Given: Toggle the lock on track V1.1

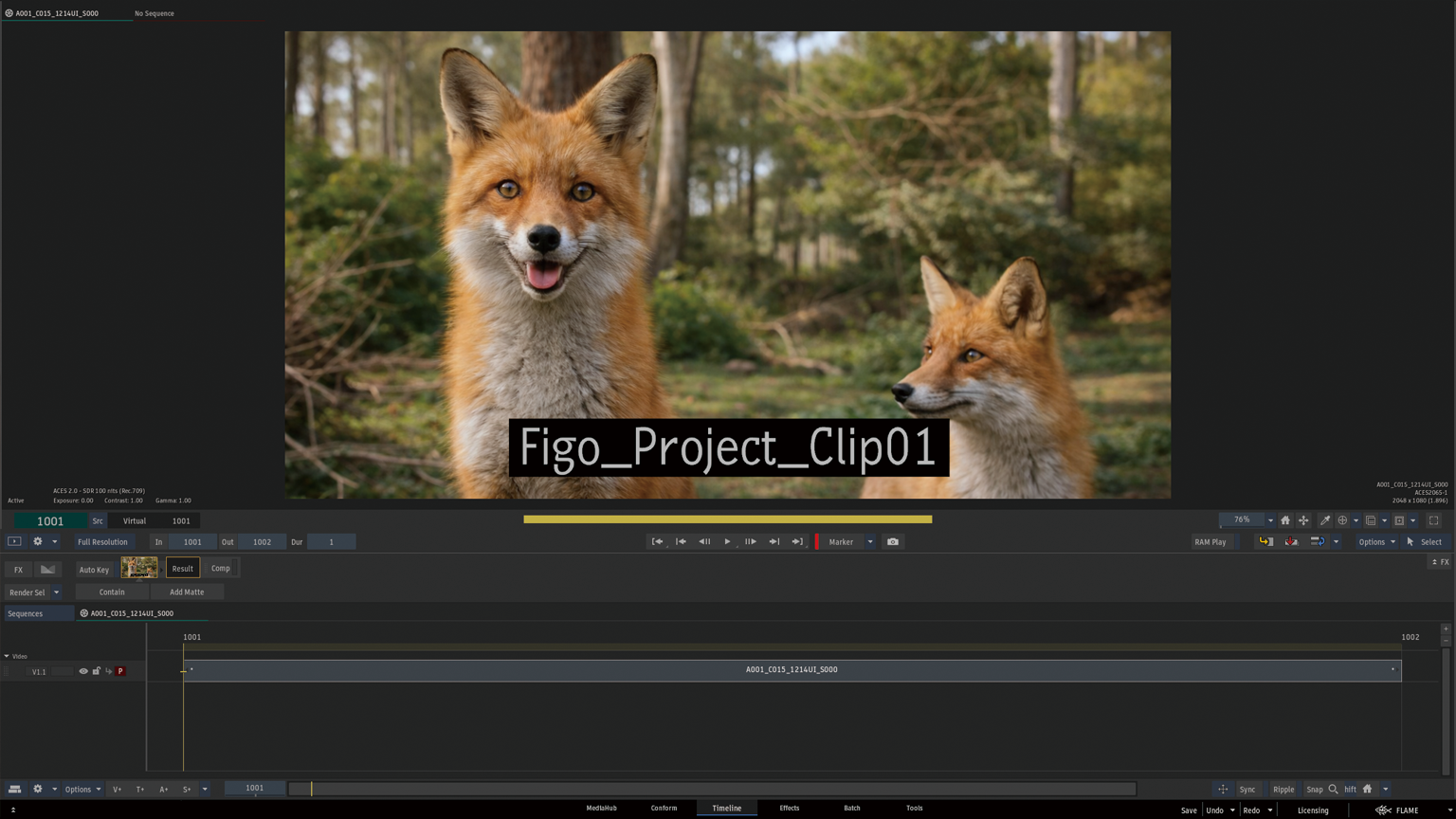Looking at the screenshot, I should 96,671.
